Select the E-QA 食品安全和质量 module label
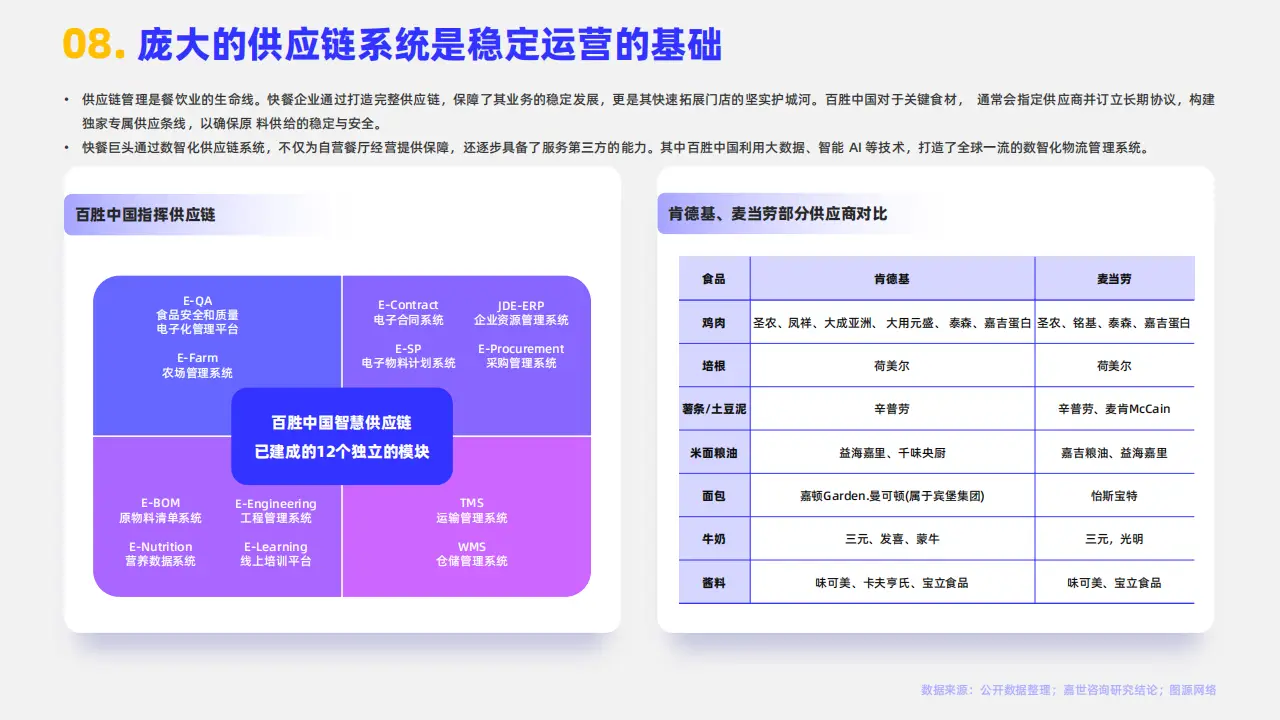 197,315
